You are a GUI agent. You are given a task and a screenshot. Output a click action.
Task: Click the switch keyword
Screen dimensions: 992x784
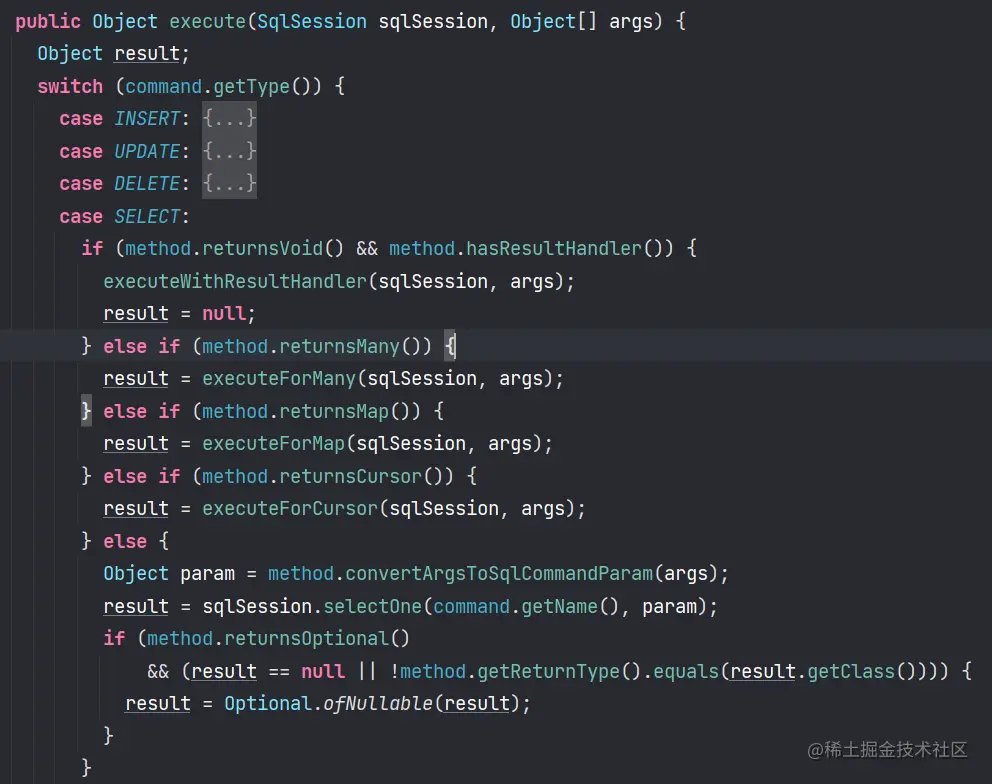pyautogui.click(x=70, y=86)
